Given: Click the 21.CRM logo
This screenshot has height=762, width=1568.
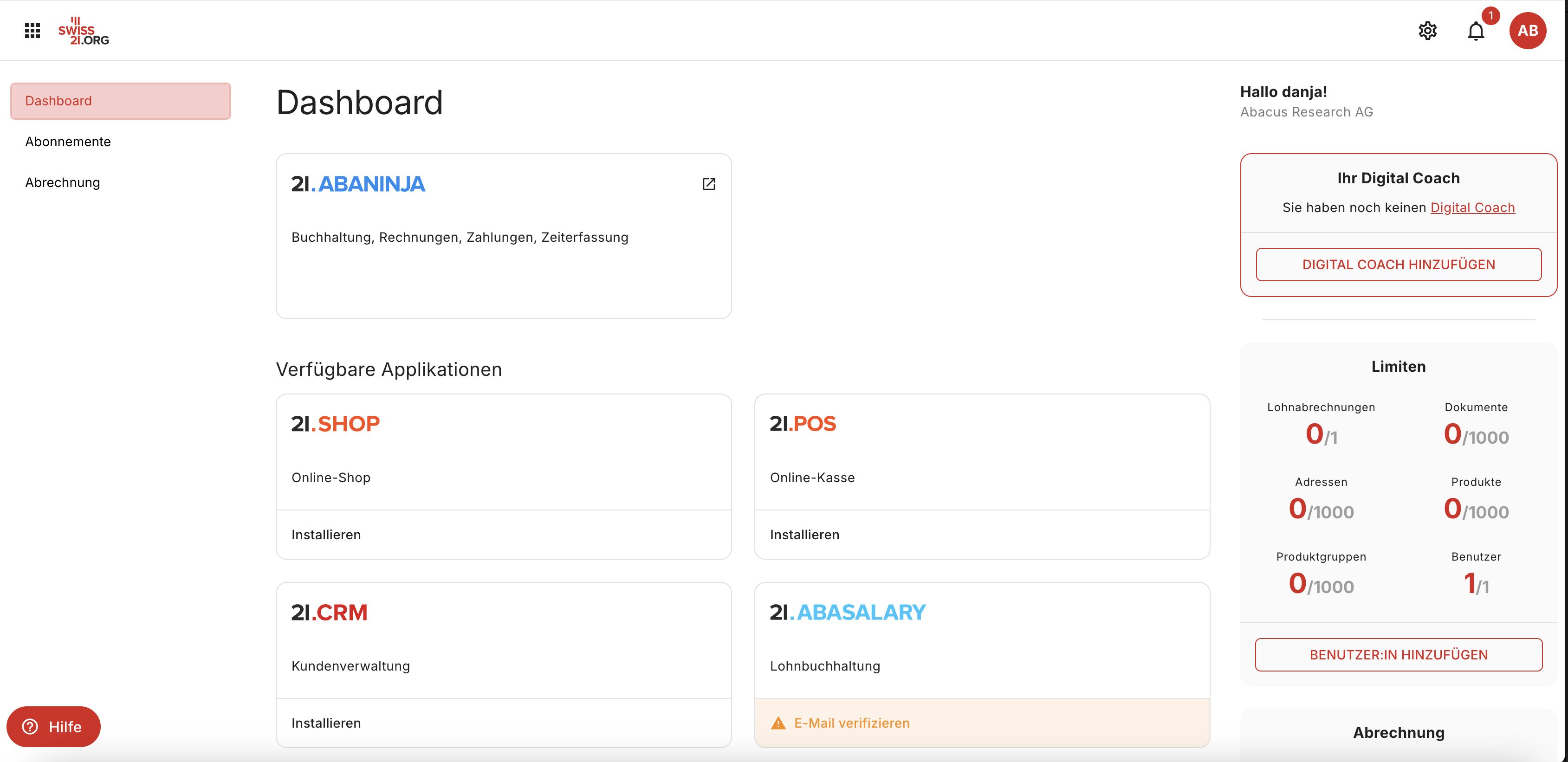Looking at the screenshot, I should tap(329, 612).
